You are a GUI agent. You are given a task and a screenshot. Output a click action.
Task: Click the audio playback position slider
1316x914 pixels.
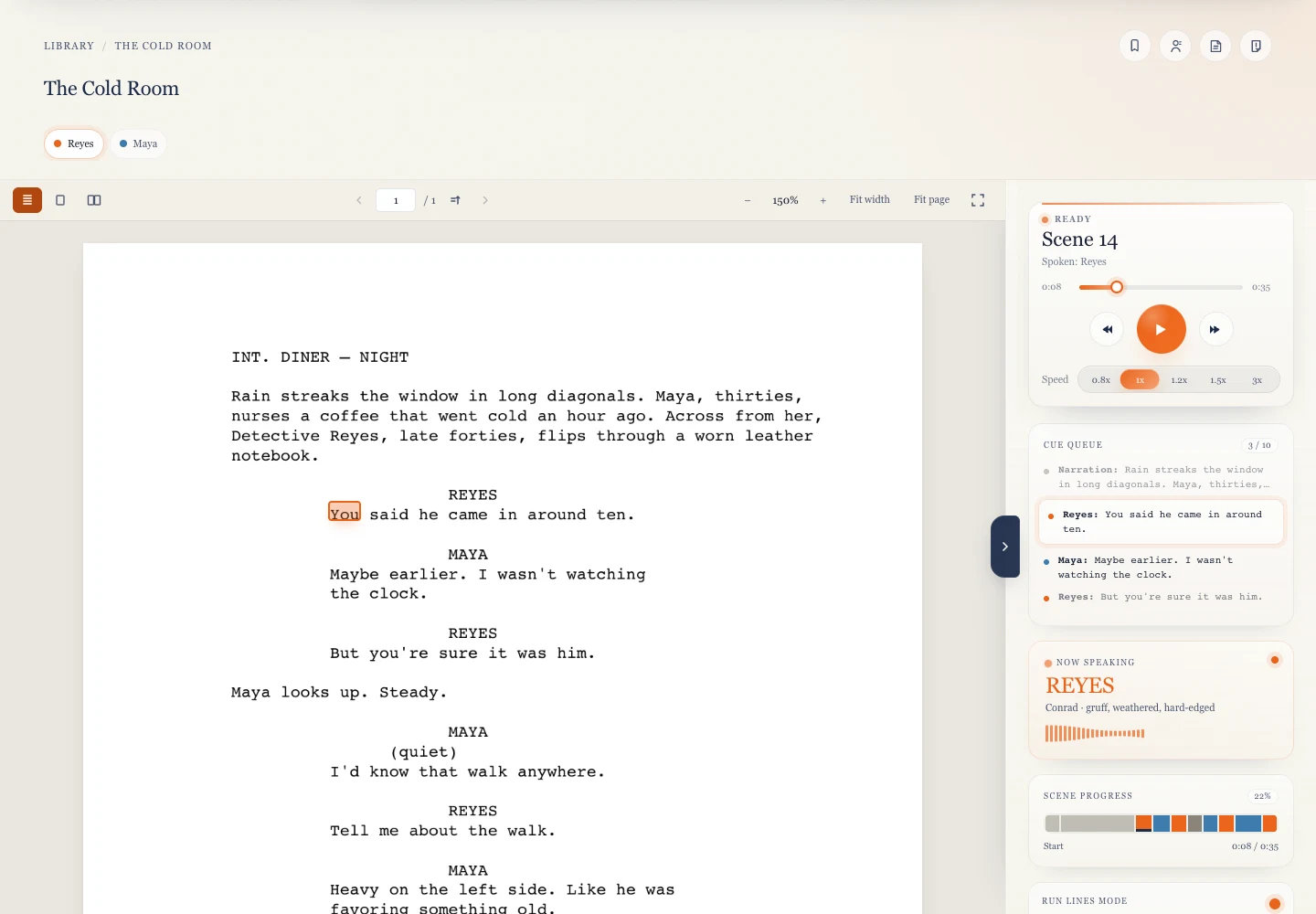click(x=1161, y=287)
